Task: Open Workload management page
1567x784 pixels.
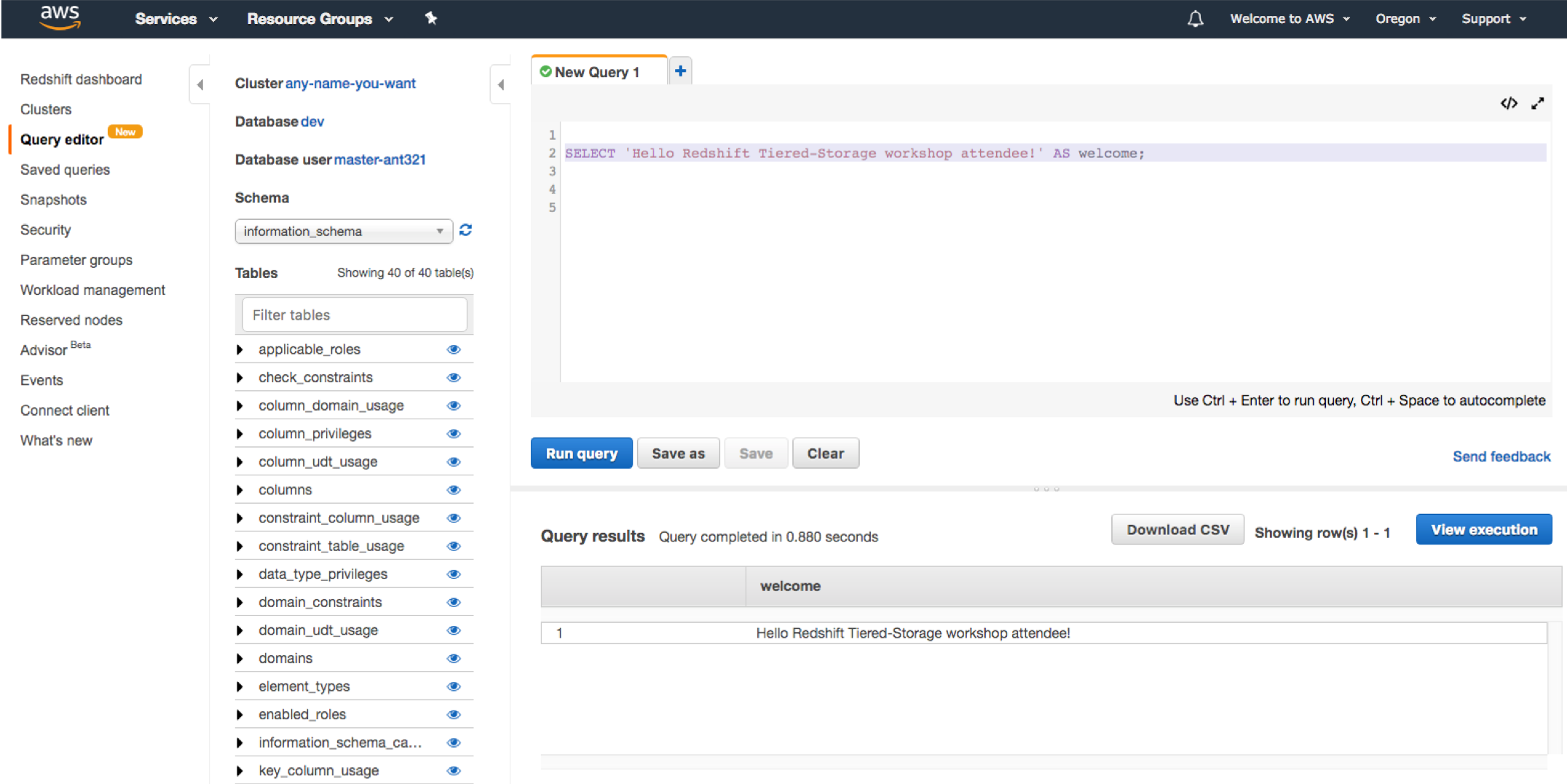Action: (x=92, y=290)
